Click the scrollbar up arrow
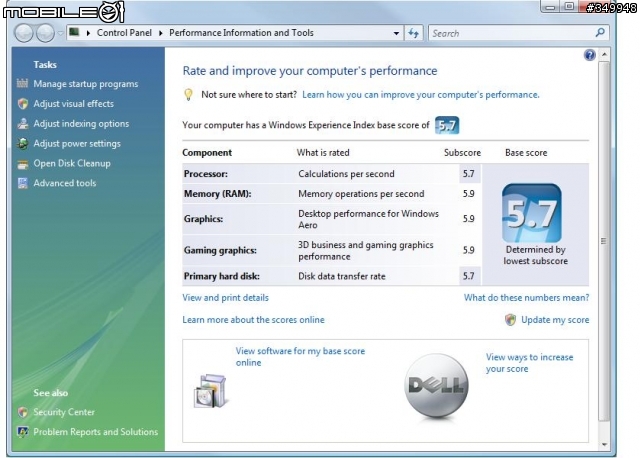This screenshot has height=458, width=640. (x=604, y=55)
